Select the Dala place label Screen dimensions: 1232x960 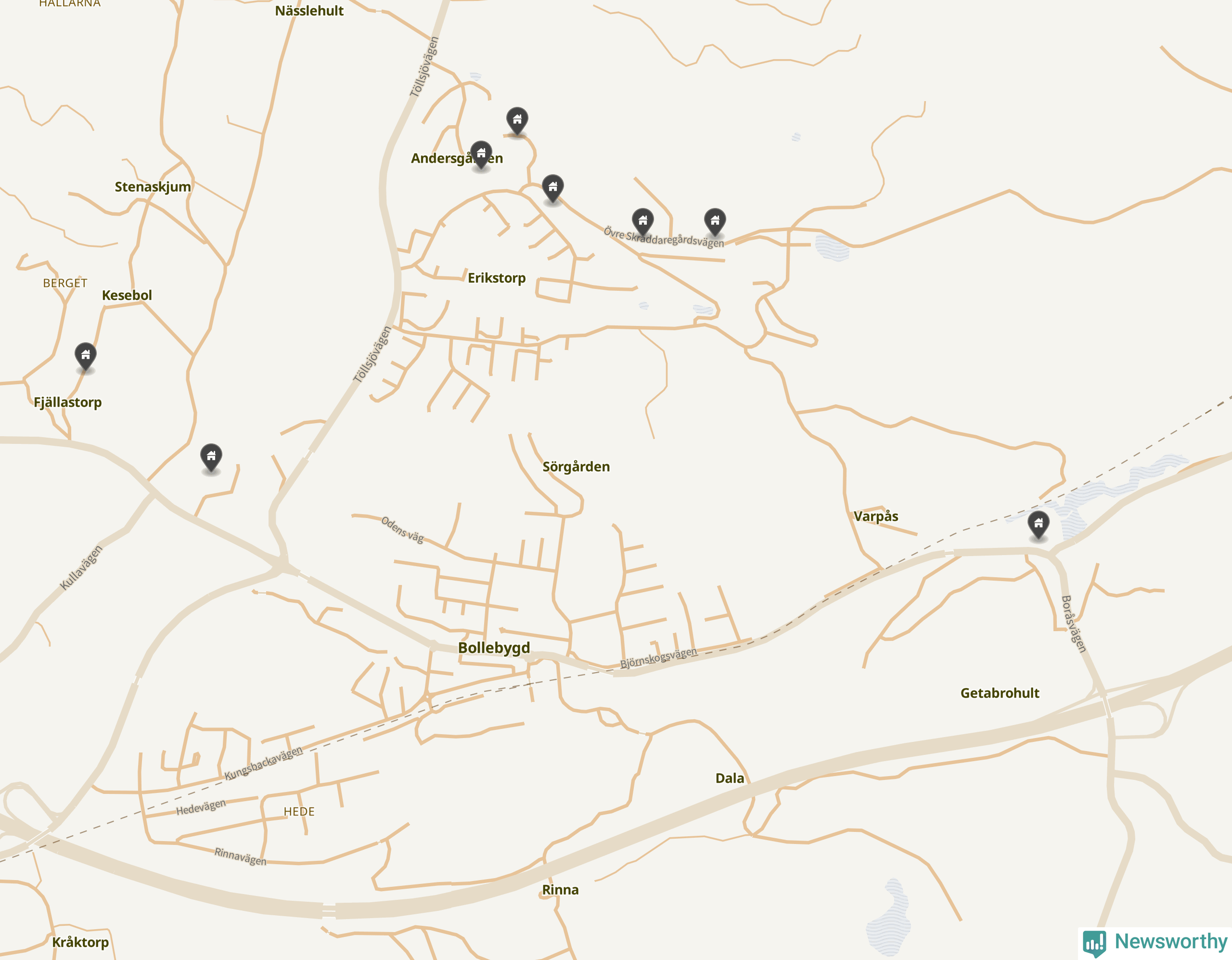click(x=730, y=778)
